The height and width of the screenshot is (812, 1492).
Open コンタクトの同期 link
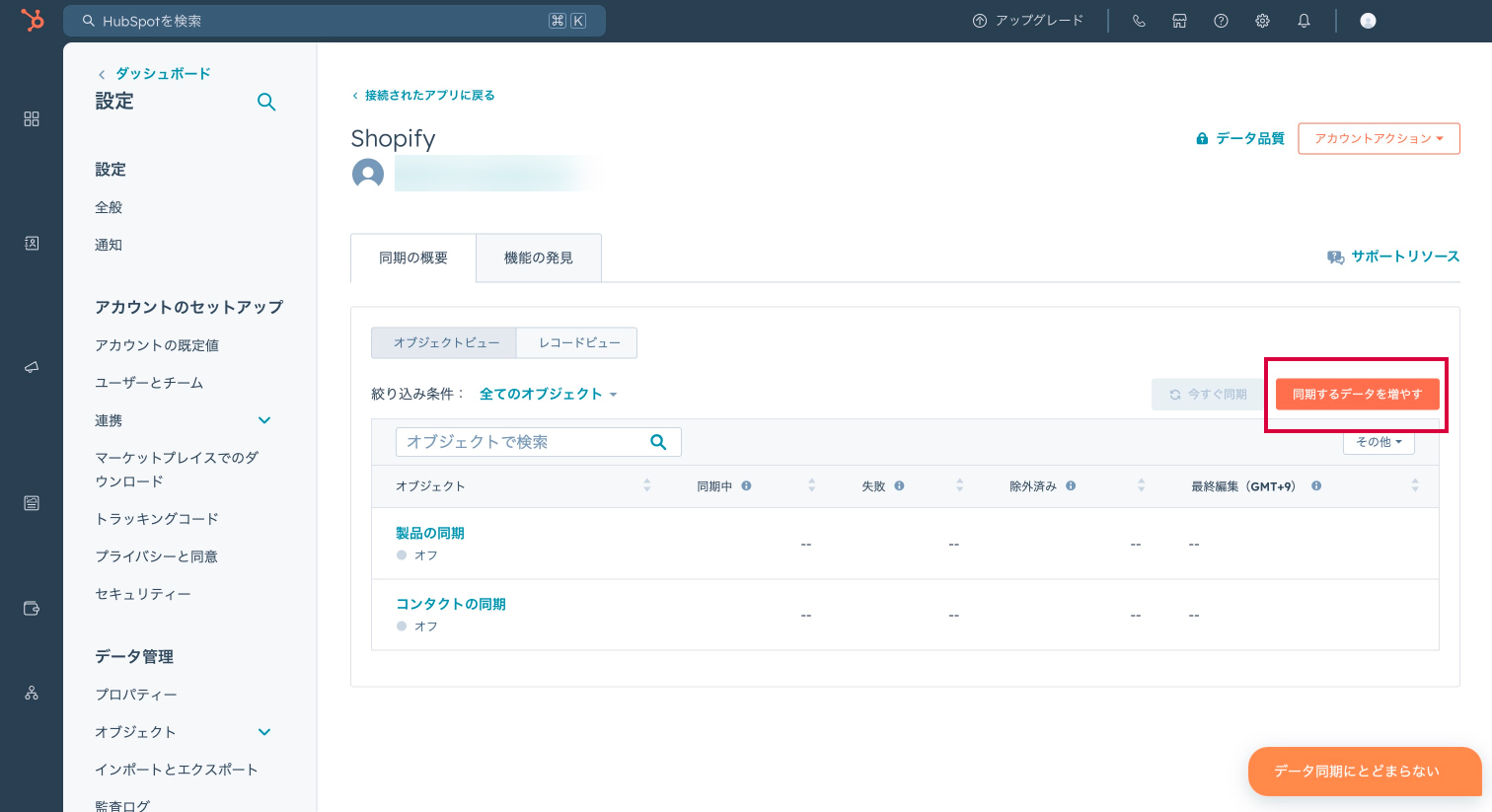pyautogui.click(x=451, y=604)
